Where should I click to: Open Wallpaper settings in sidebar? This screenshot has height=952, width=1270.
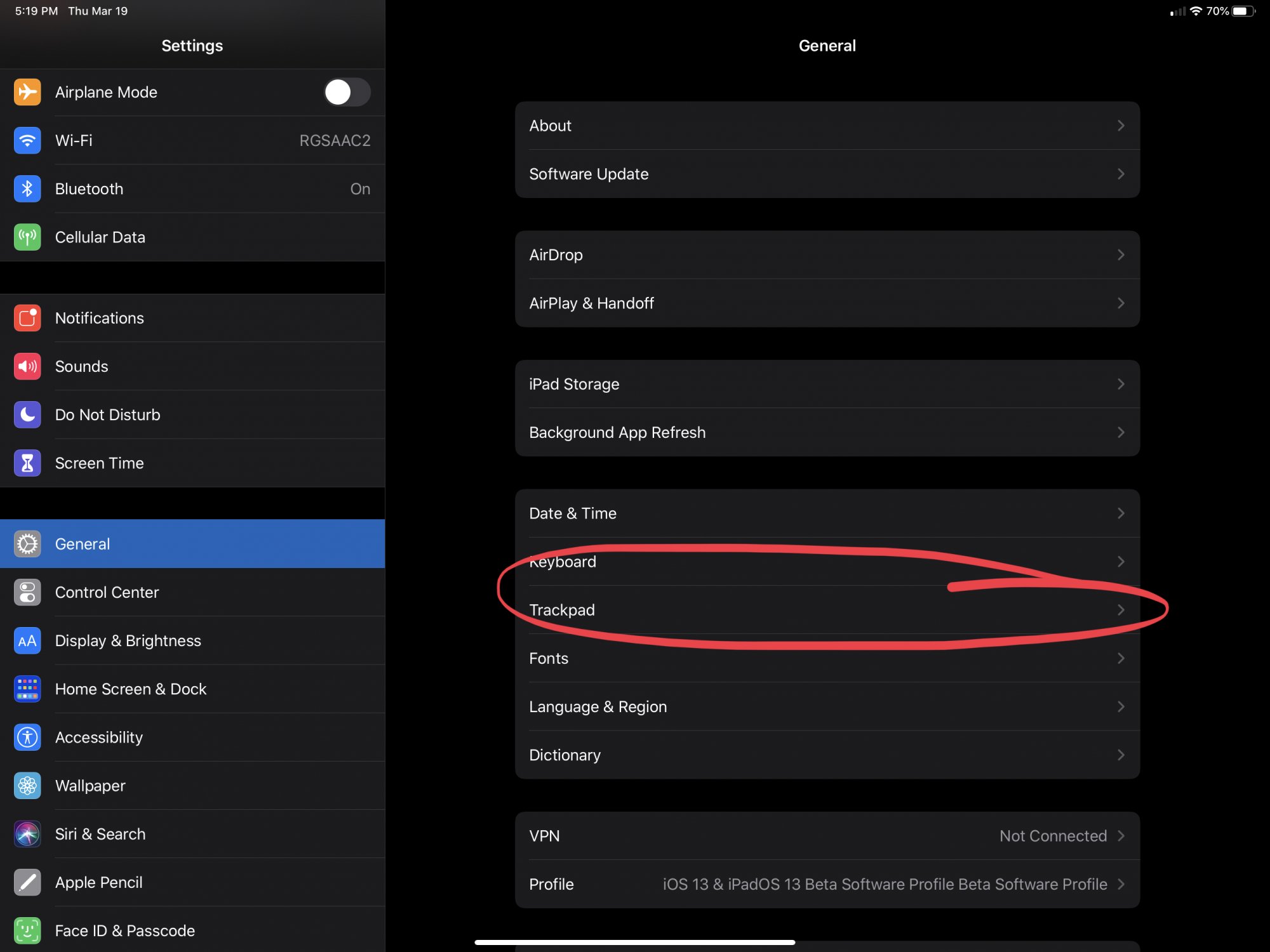[192, 786]
